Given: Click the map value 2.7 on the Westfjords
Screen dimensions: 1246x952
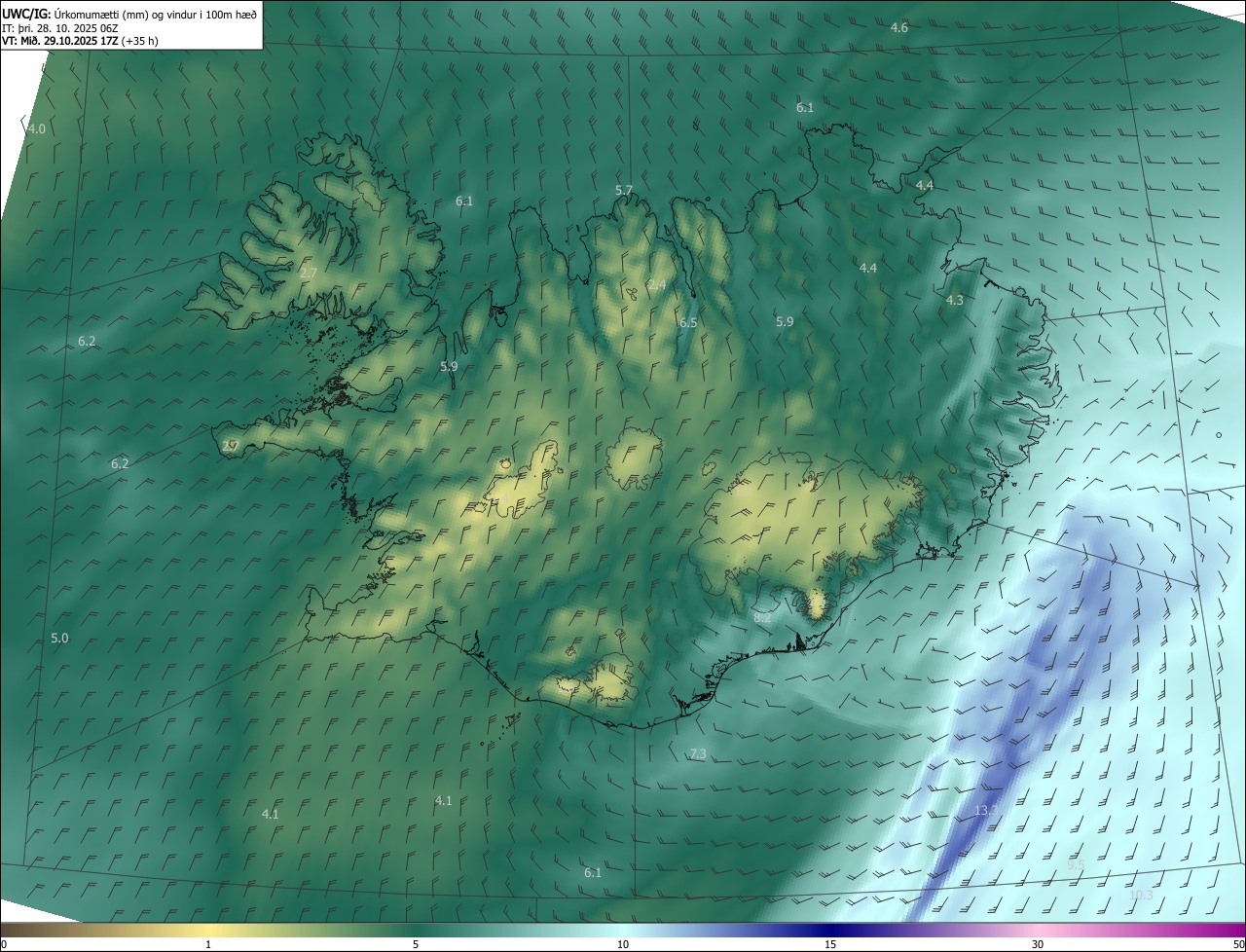Looking at the screenshot, I should [x=308, y=274].
